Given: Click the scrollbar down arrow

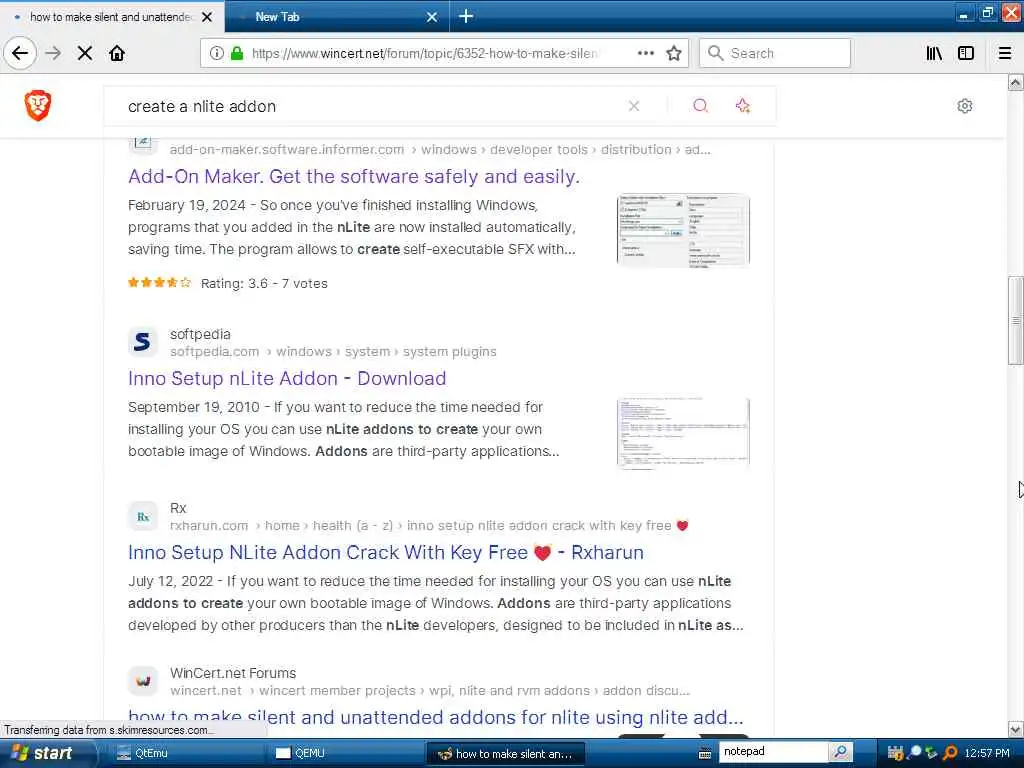Looking at the screenshot, I should [1015, 729].
